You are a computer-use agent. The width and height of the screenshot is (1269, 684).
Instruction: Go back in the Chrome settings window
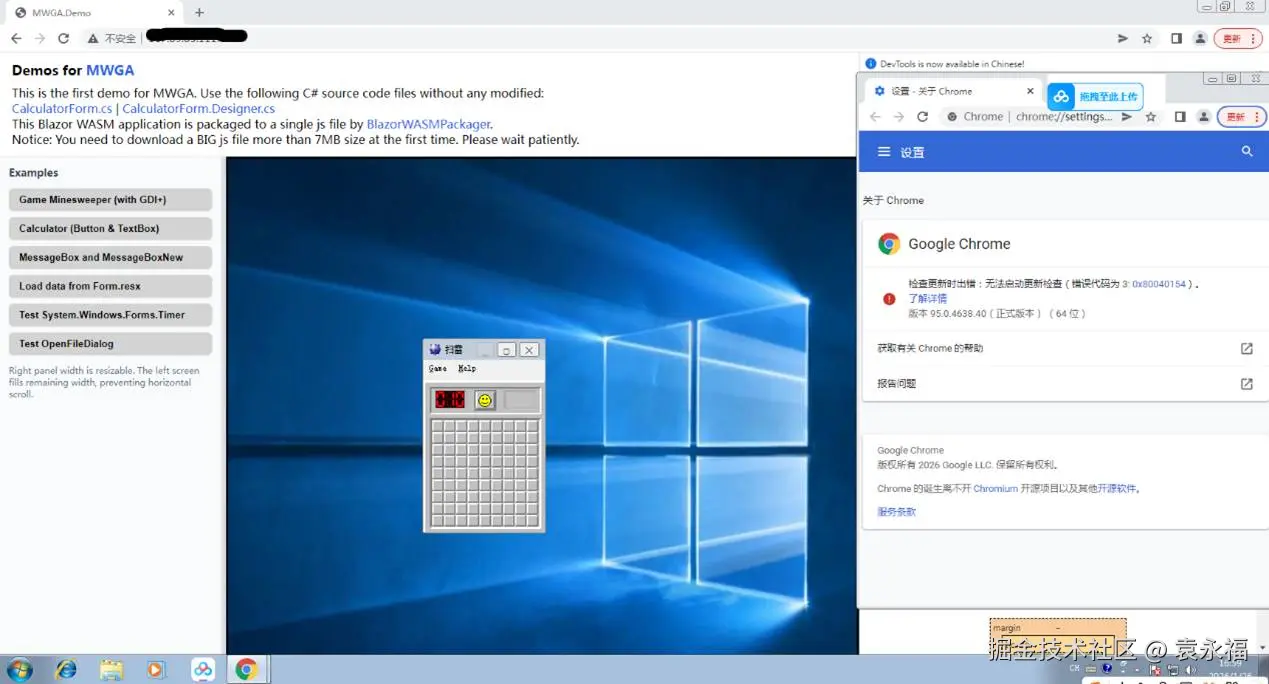tap(875, 117)
